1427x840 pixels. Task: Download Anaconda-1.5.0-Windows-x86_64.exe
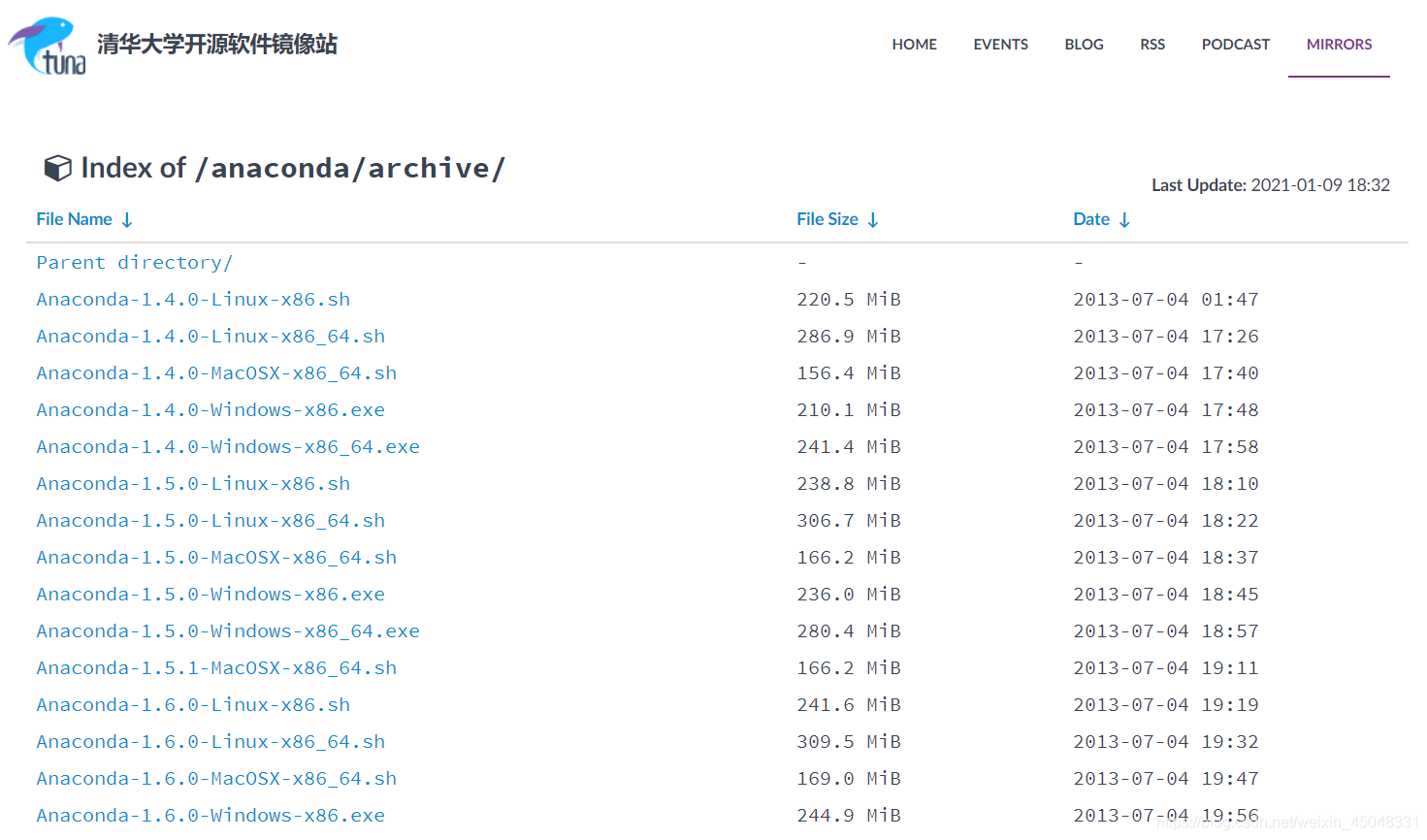tap(228, 631)
